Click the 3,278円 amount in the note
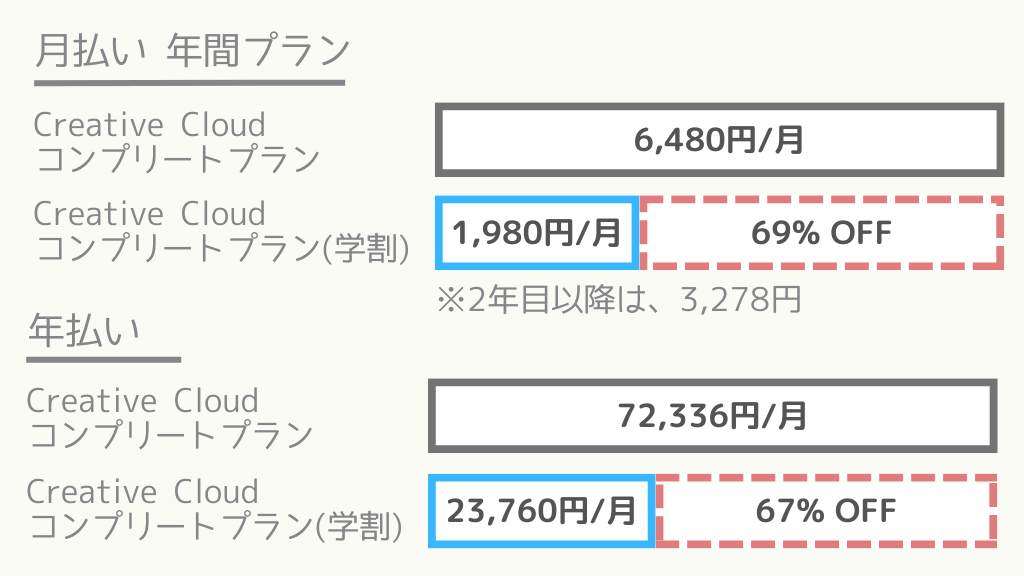The width and height of the screenshot is (1024, 576). tap(741, 300)
